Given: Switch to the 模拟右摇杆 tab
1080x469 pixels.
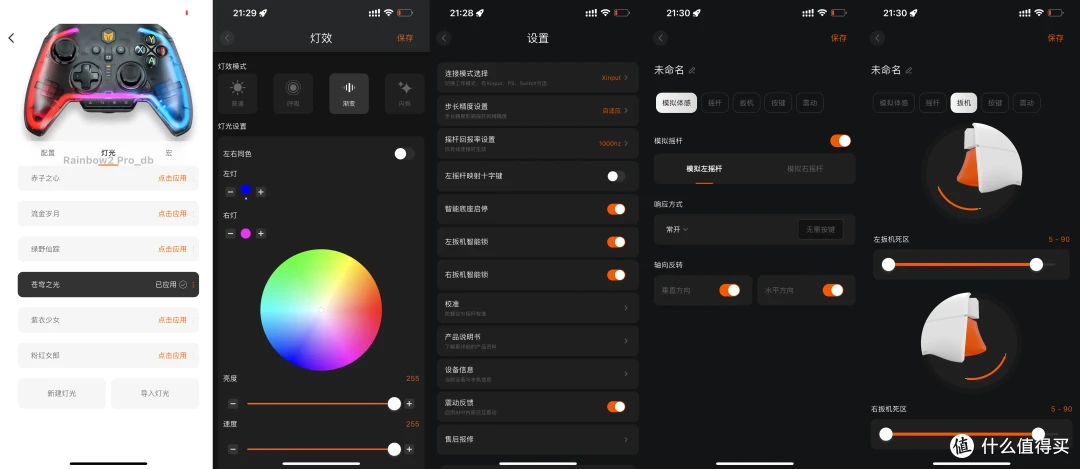Looking at the screenshot, I should tap(804, 169).
